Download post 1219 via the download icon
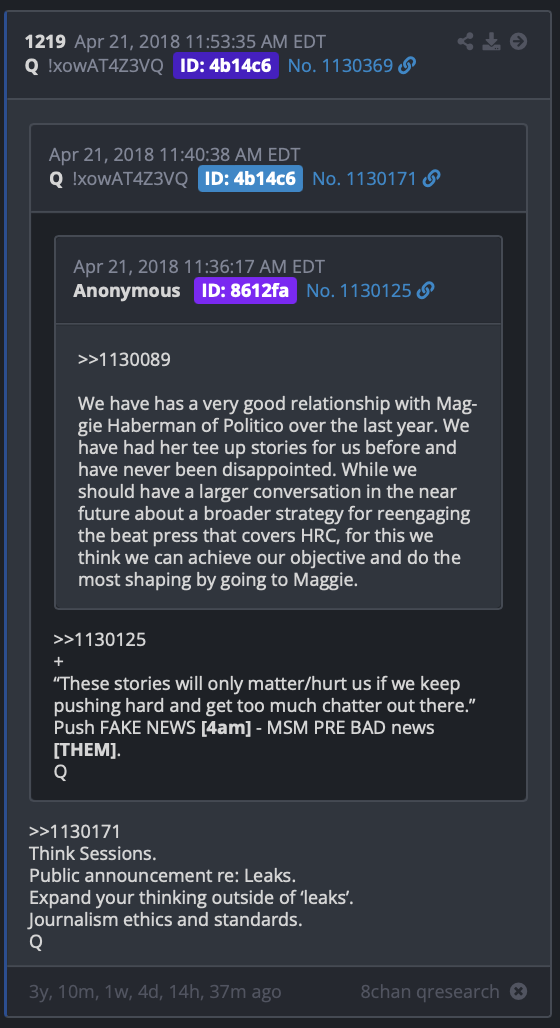The width and height of the screenshot is (560, 1028). pyautogui.click(x=491, y=42)
